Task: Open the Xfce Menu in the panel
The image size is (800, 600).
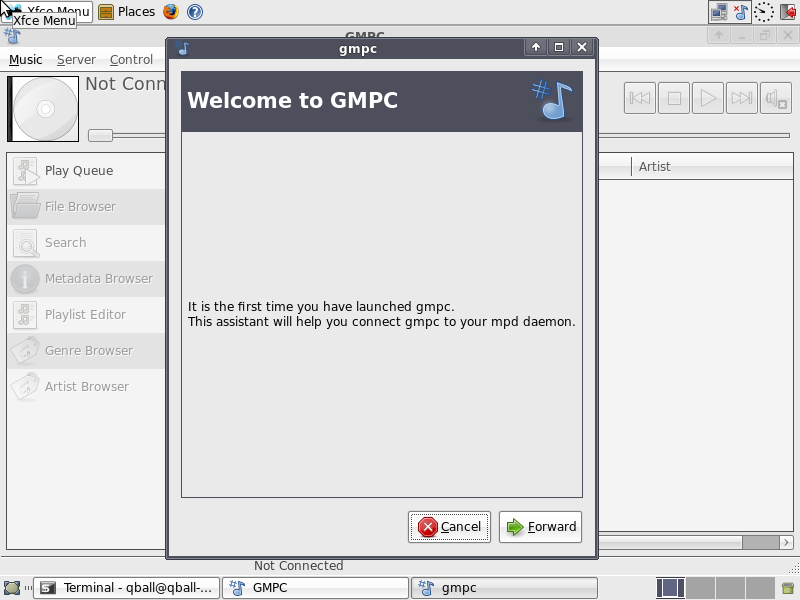Action: coord(46,11)
